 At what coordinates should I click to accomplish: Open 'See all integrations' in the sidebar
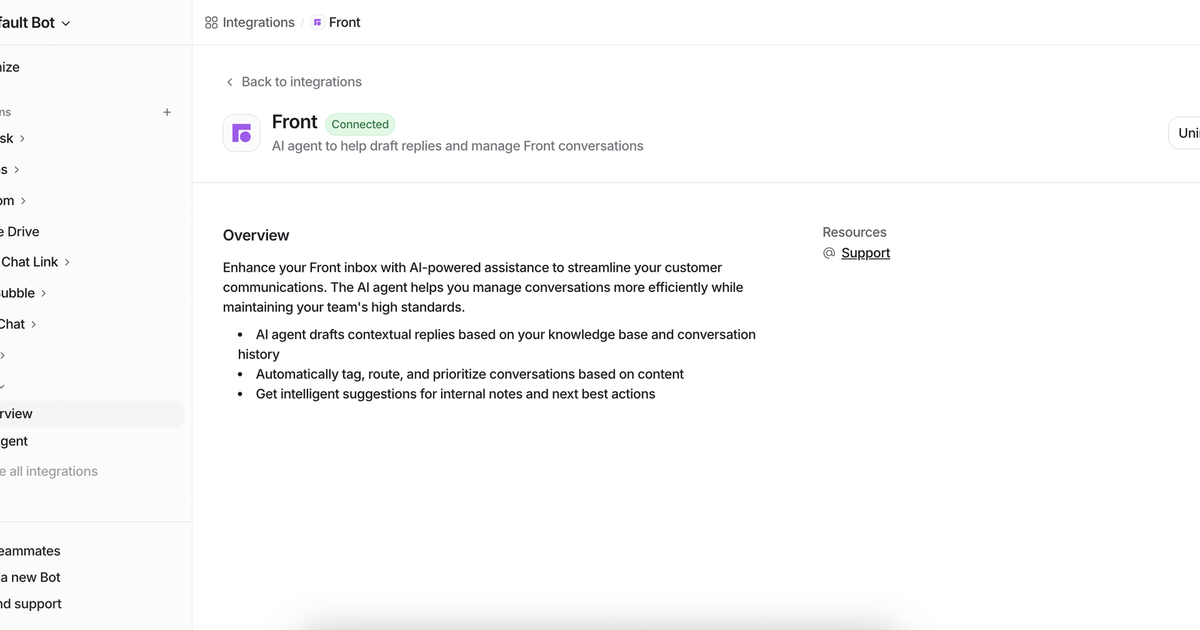pyautogui.click(x=49, y=470)
